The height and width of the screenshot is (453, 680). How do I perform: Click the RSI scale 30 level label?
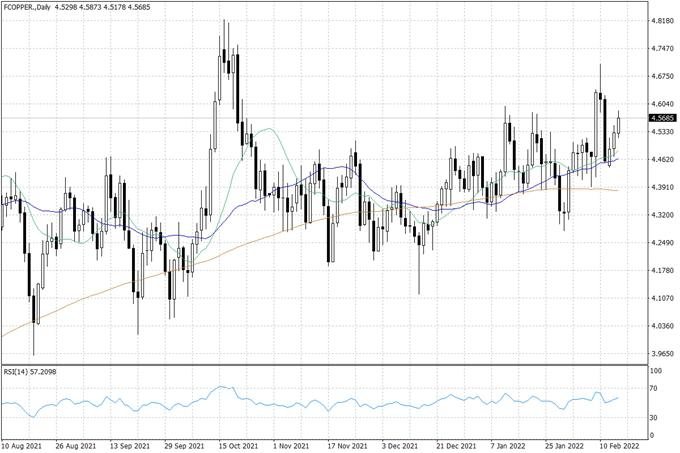(654, 418)
